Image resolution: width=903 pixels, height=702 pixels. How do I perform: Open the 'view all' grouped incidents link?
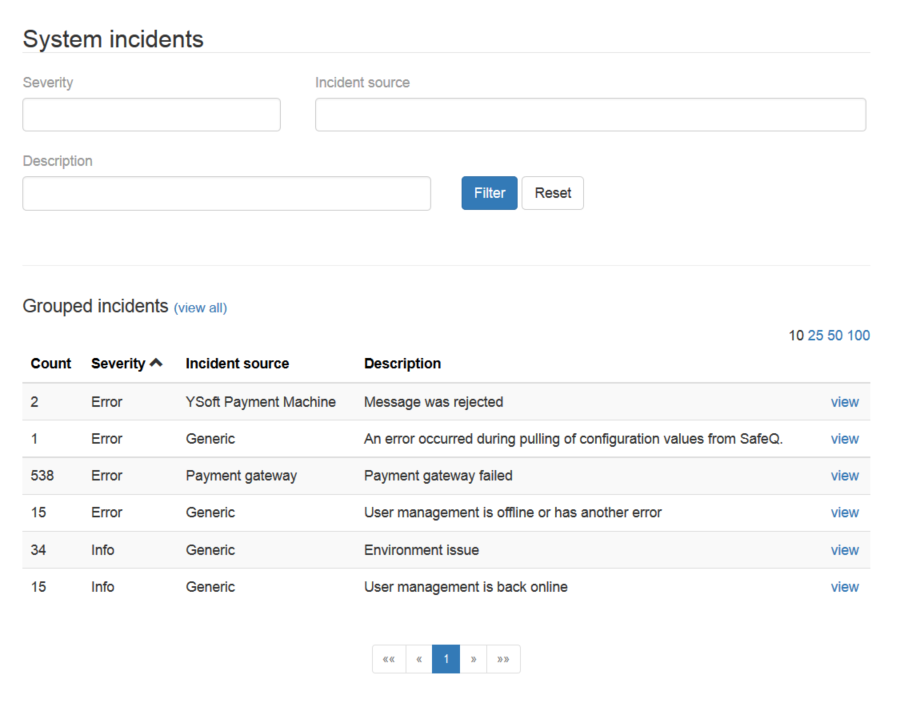200,308
